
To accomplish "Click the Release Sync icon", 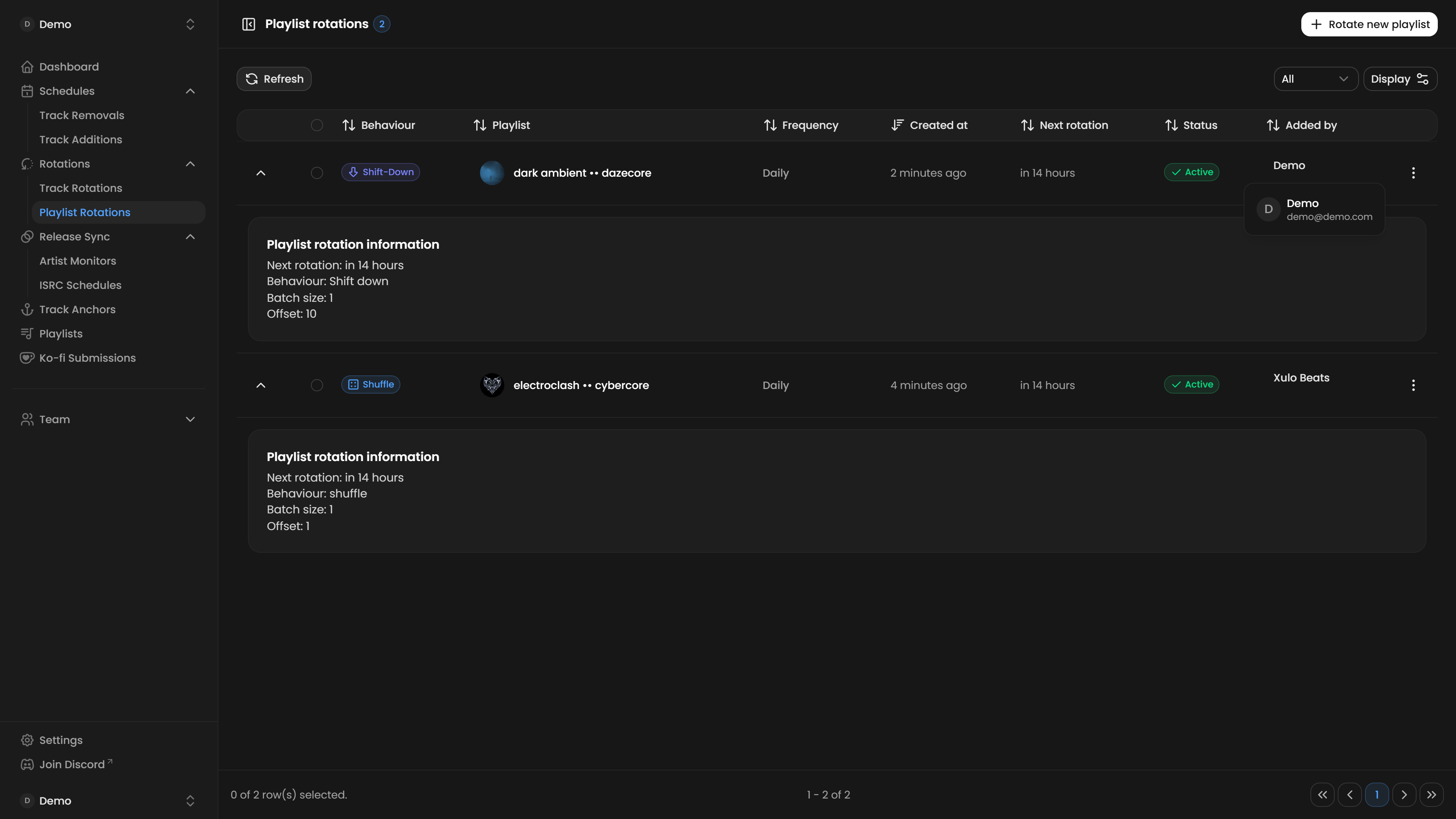I will (x=27, y=237).
